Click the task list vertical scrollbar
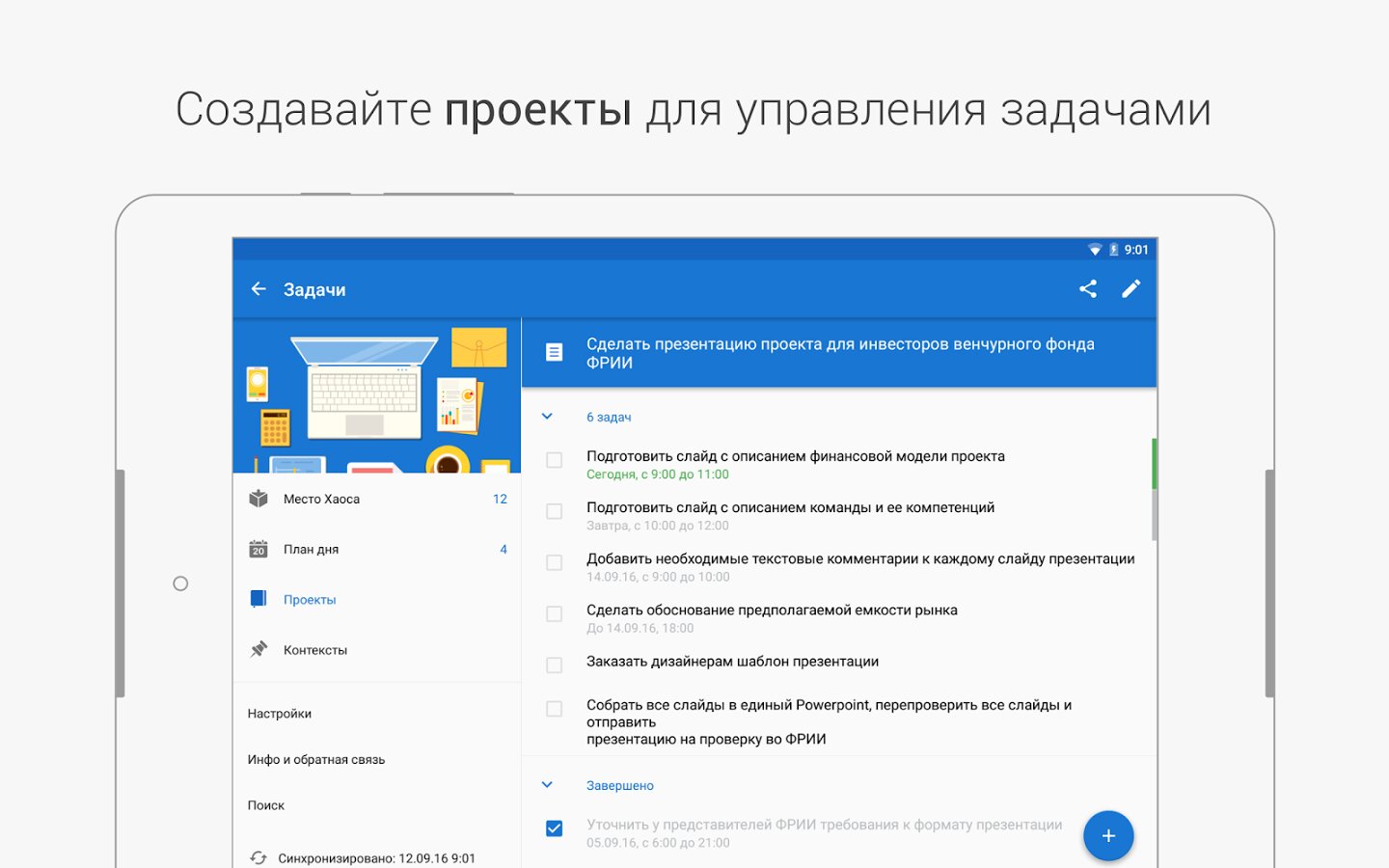The image size is (1389, 868). [x=1154, y=490]
